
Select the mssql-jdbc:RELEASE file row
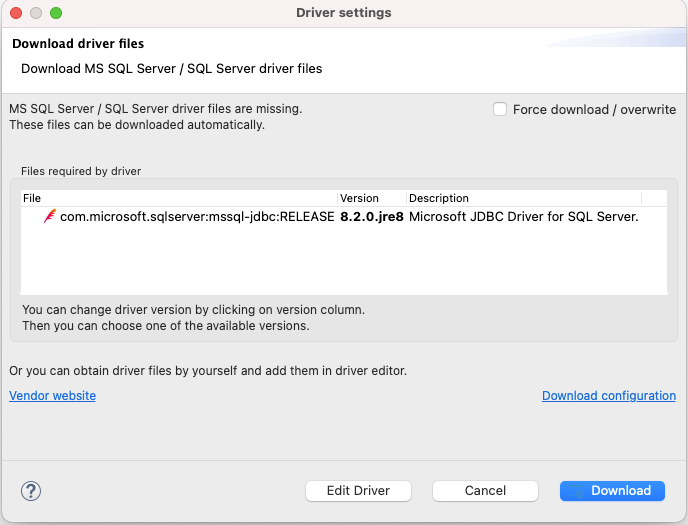click(196, 216)
